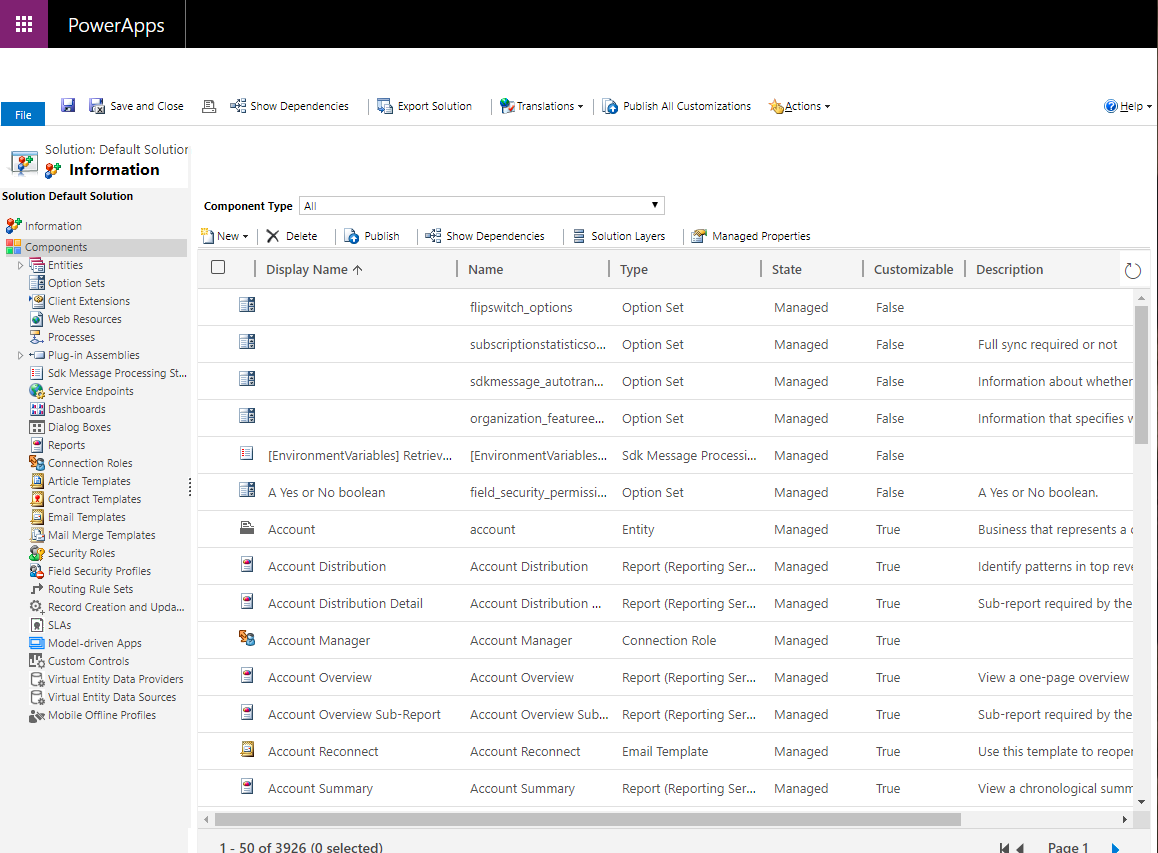The width and height of the screenshot is (1158, 853).
Task: Click the Delete X icon
Action: click(x=273, y=236)
